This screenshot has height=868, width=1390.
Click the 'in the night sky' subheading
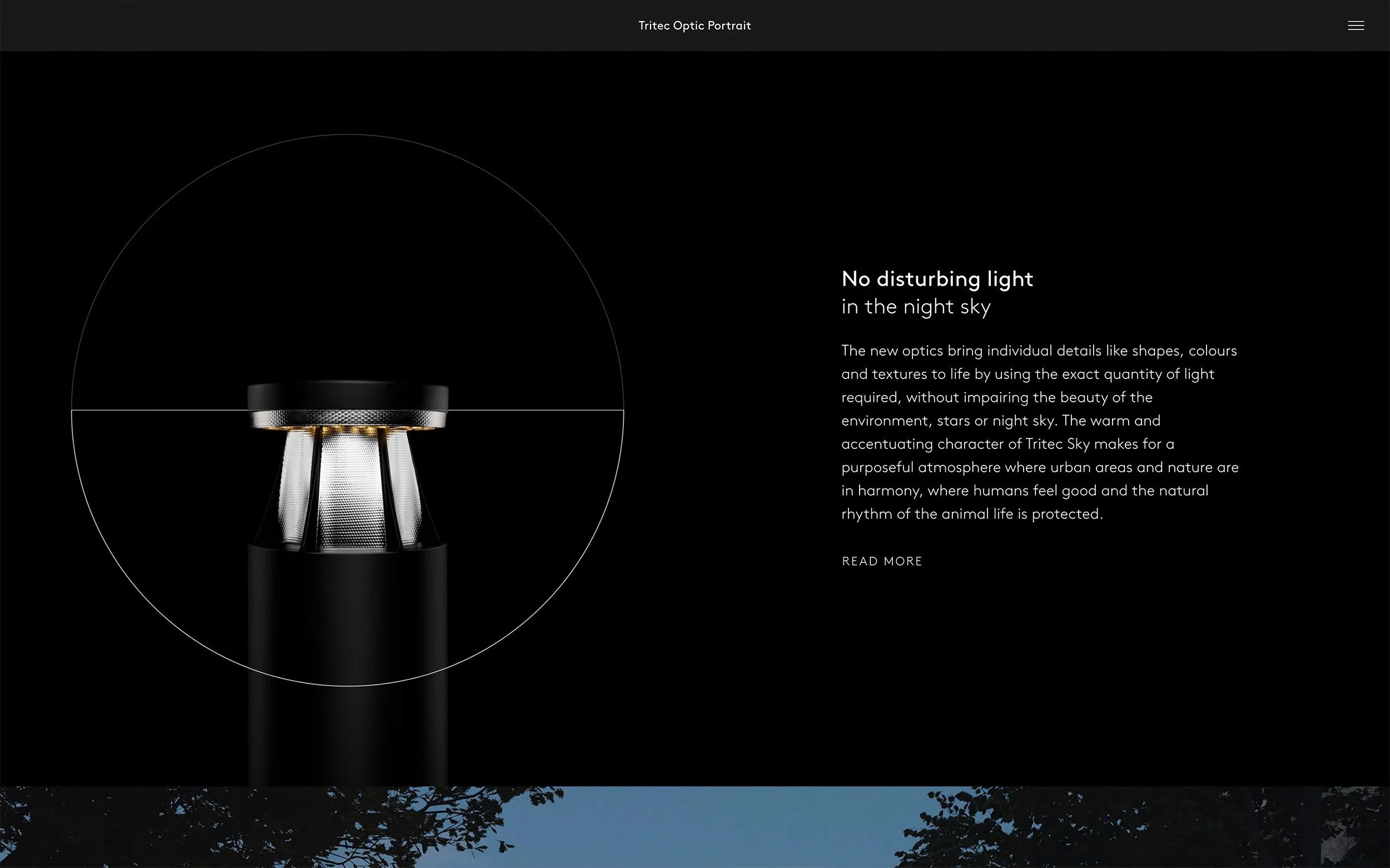pos(916,307)
